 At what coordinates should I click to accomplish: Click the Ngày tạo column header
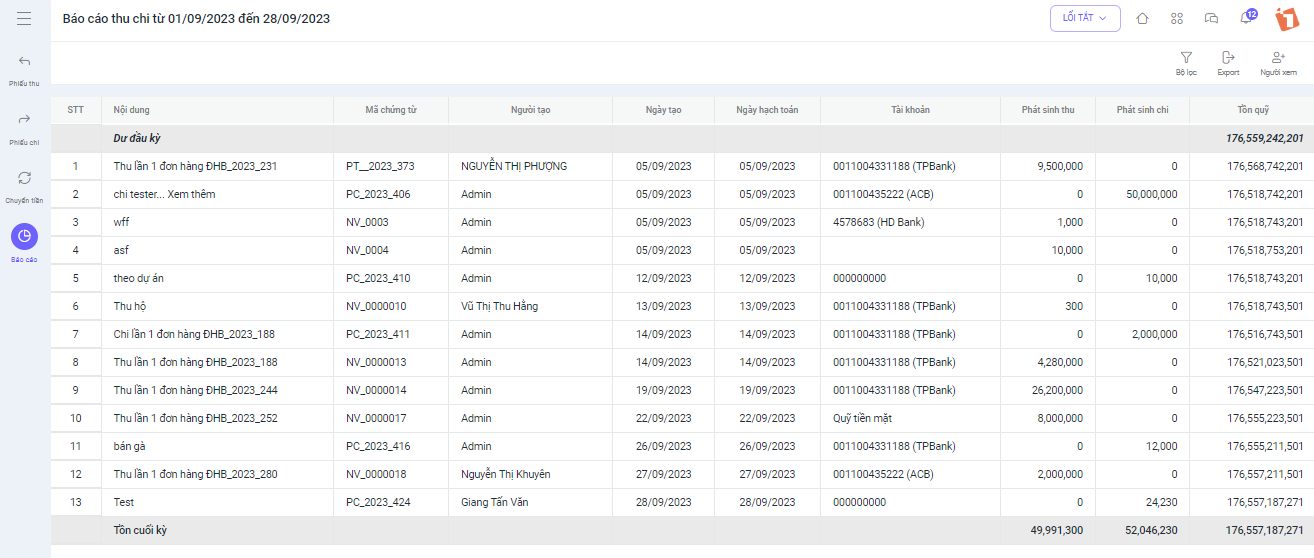(663, 110)
